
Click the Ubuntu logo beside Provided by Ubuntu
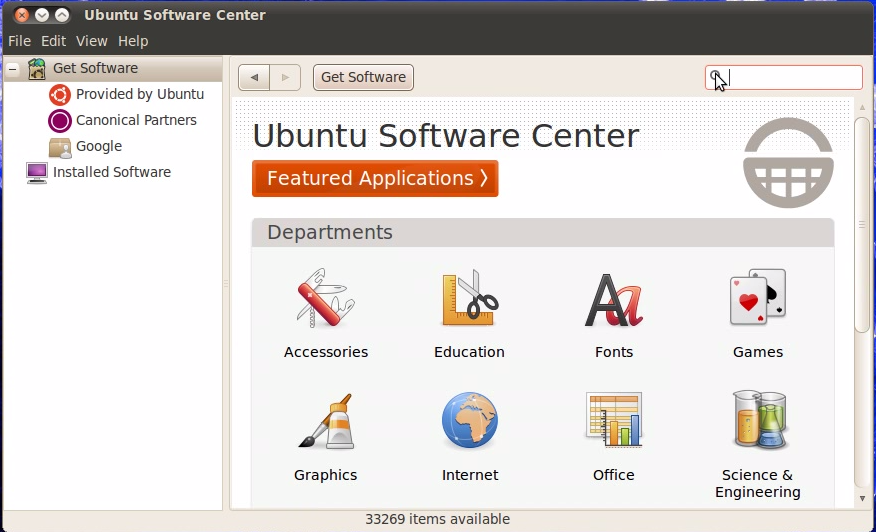(x=60, y=94)
